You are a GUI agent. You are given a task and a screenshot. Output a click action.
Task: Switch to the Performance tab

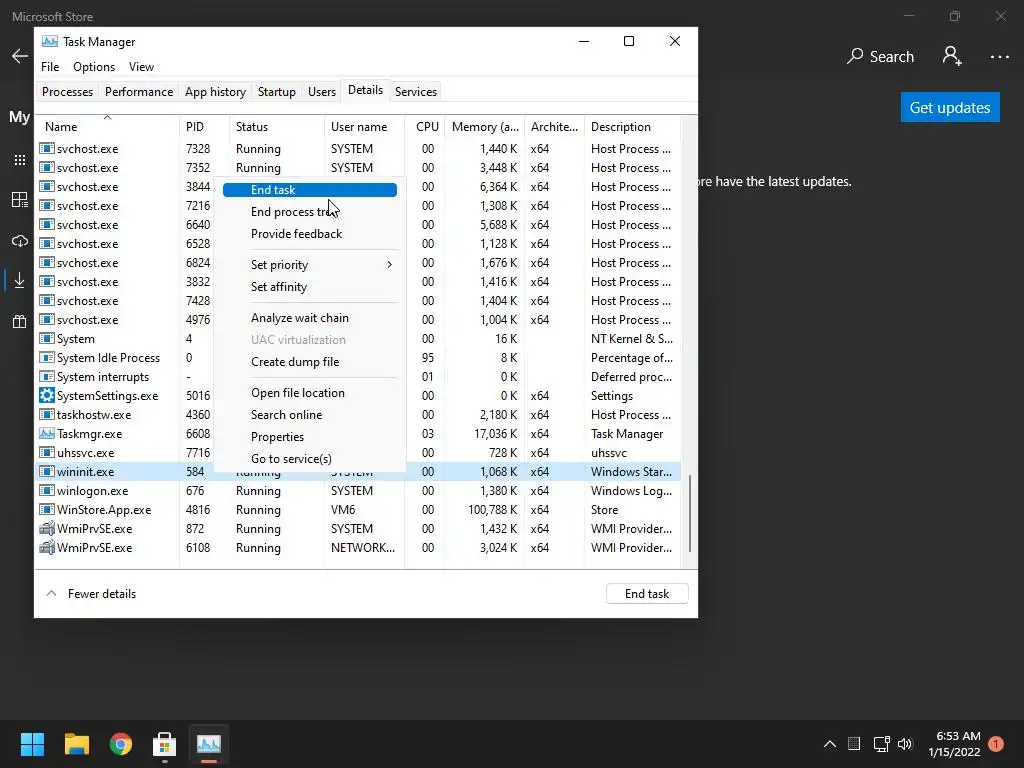[x=139, y=91]
